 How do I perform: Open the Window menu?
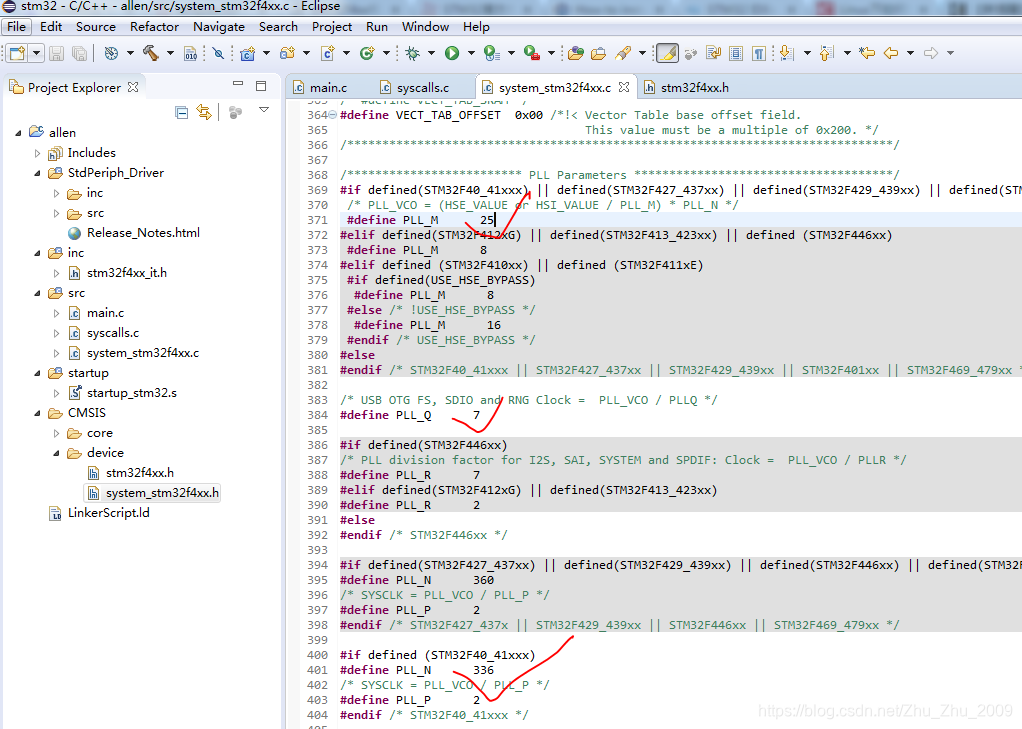click(x=425, y=27)
